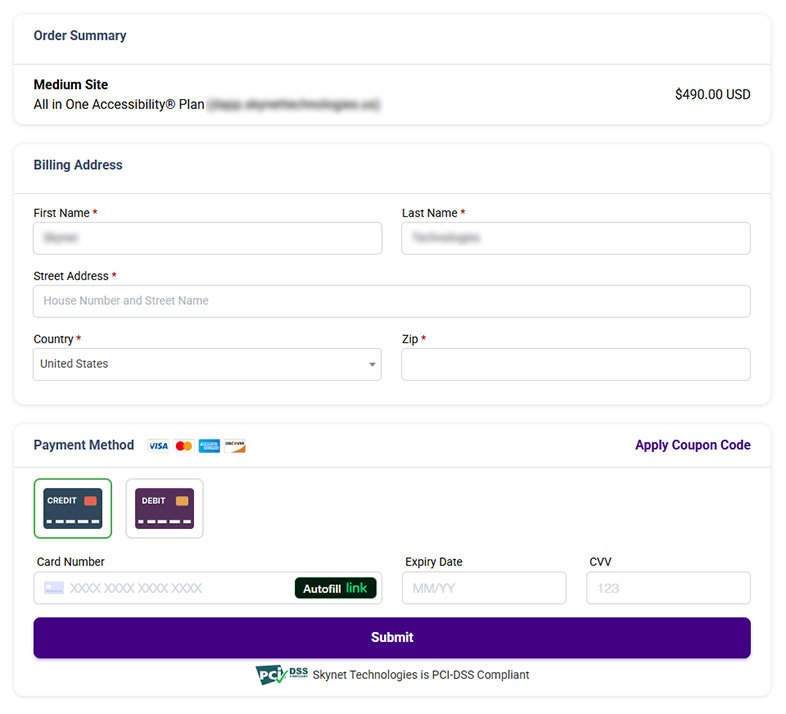The image size is (786, 714).
Task: Click the card icon in Card Number field
Action: tap(54, 588)
